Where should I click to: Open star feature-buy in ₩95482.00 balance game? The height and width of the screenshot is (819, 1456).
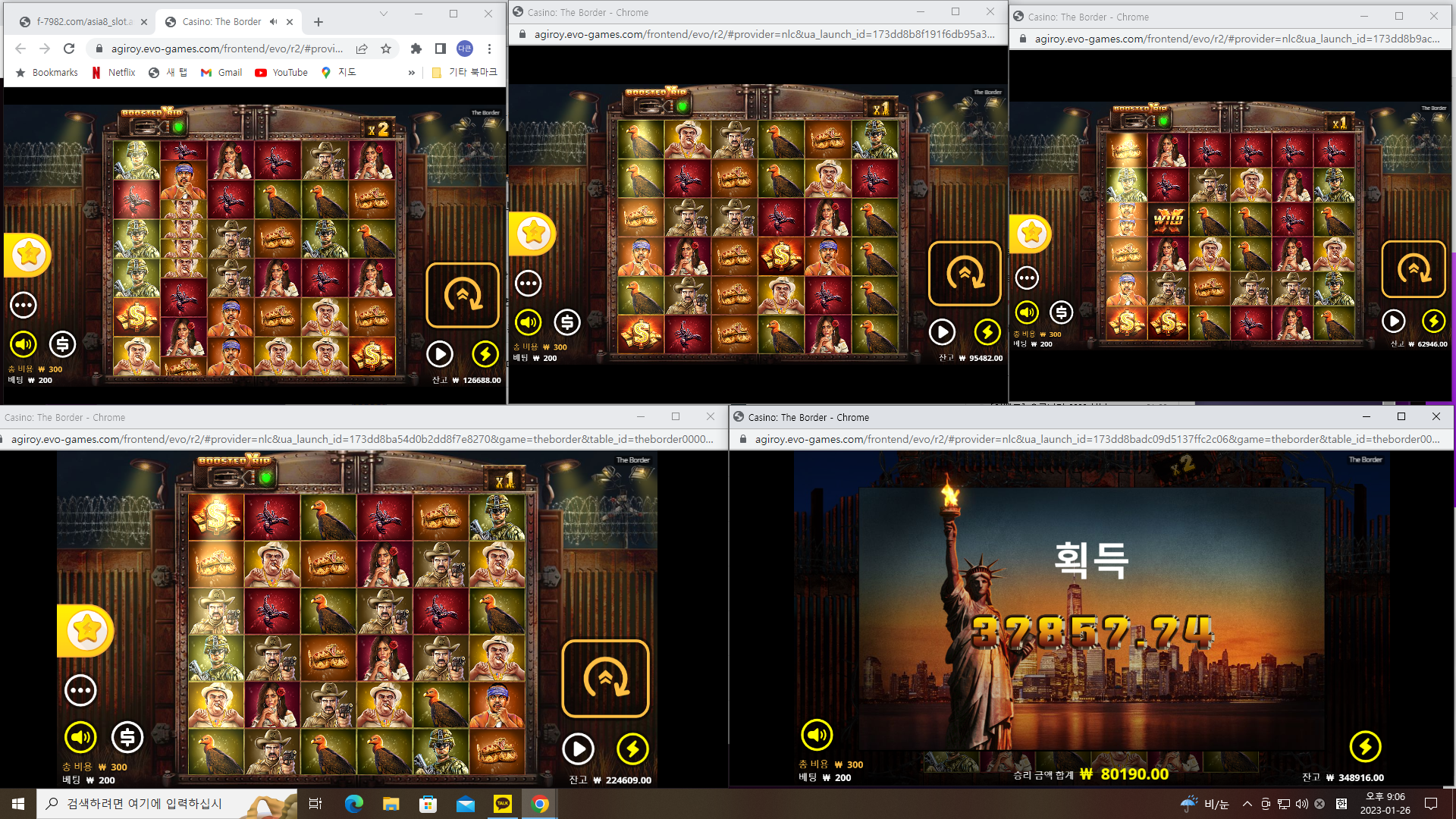point(532,234)
